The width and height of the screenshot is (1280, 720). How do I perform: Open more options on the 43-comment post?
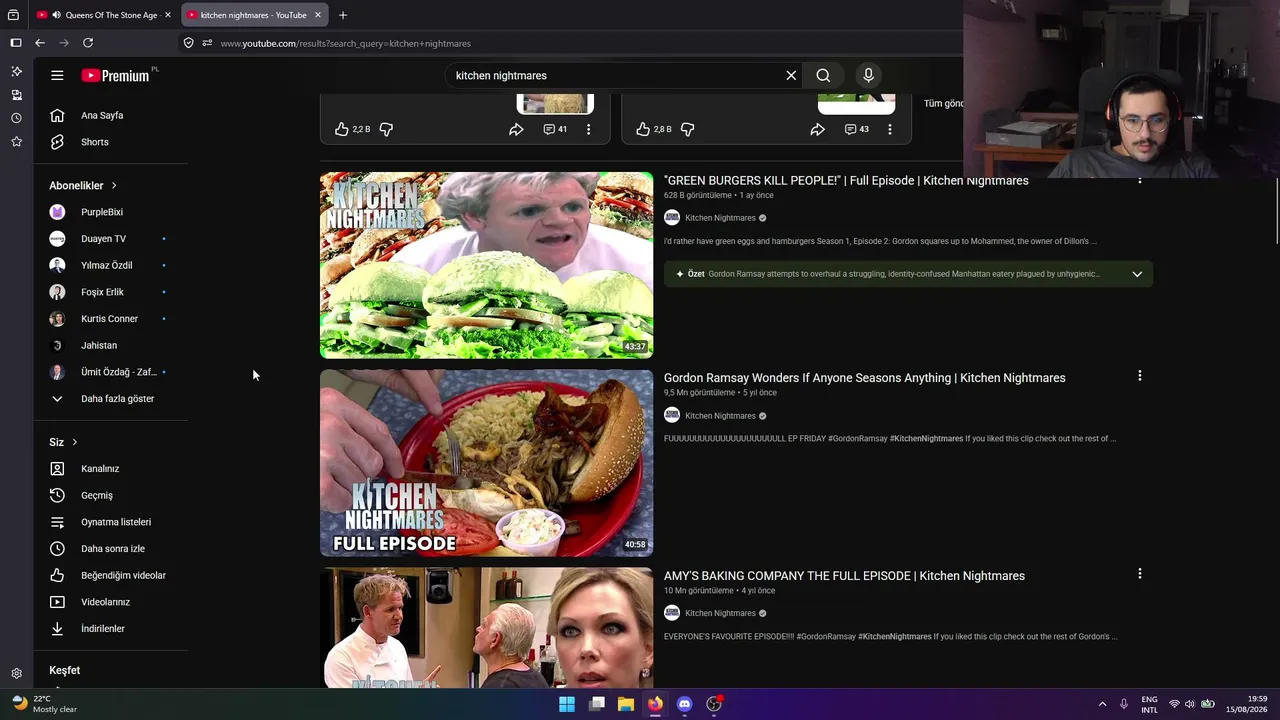click(x=889, y=129)
